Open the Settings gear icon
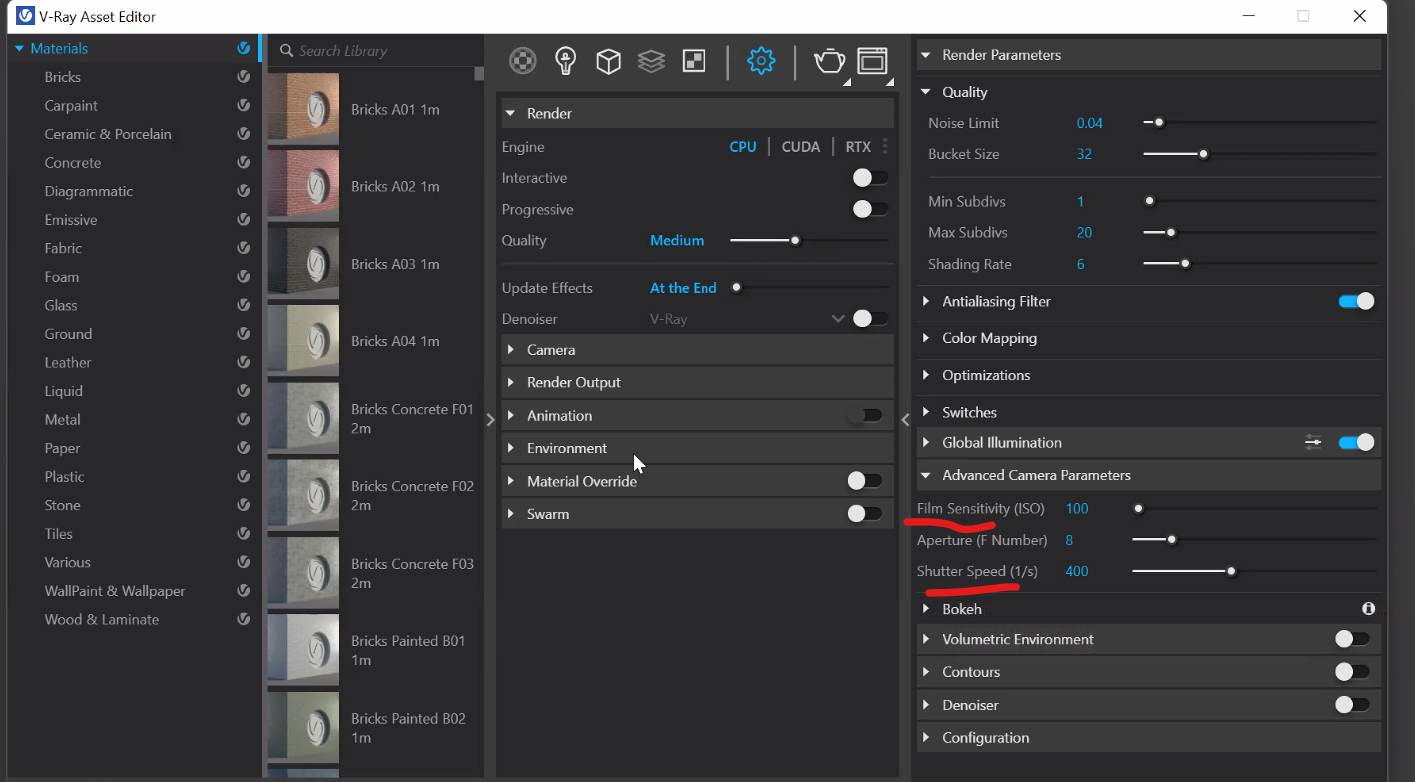The width and height of the screenshot is (1415, 782). coord(761,61)
